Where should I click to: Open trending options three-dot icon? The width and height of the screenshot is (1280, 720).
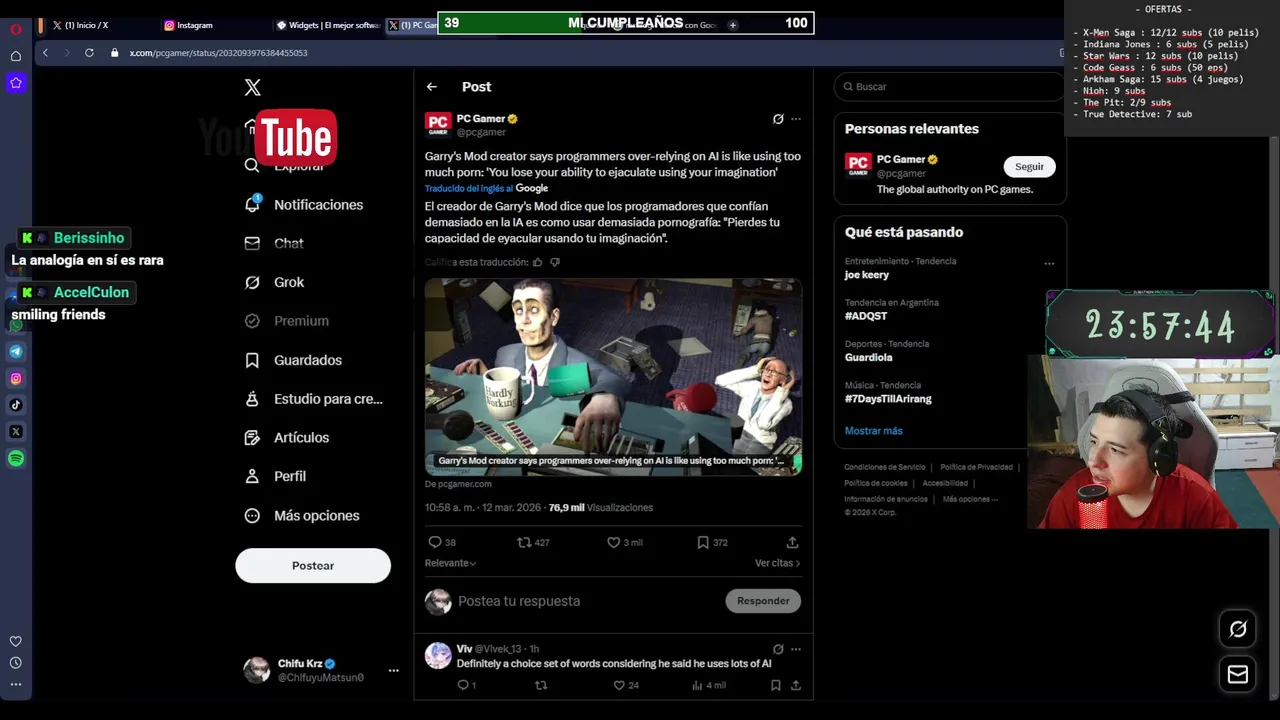pos(1049,264)
